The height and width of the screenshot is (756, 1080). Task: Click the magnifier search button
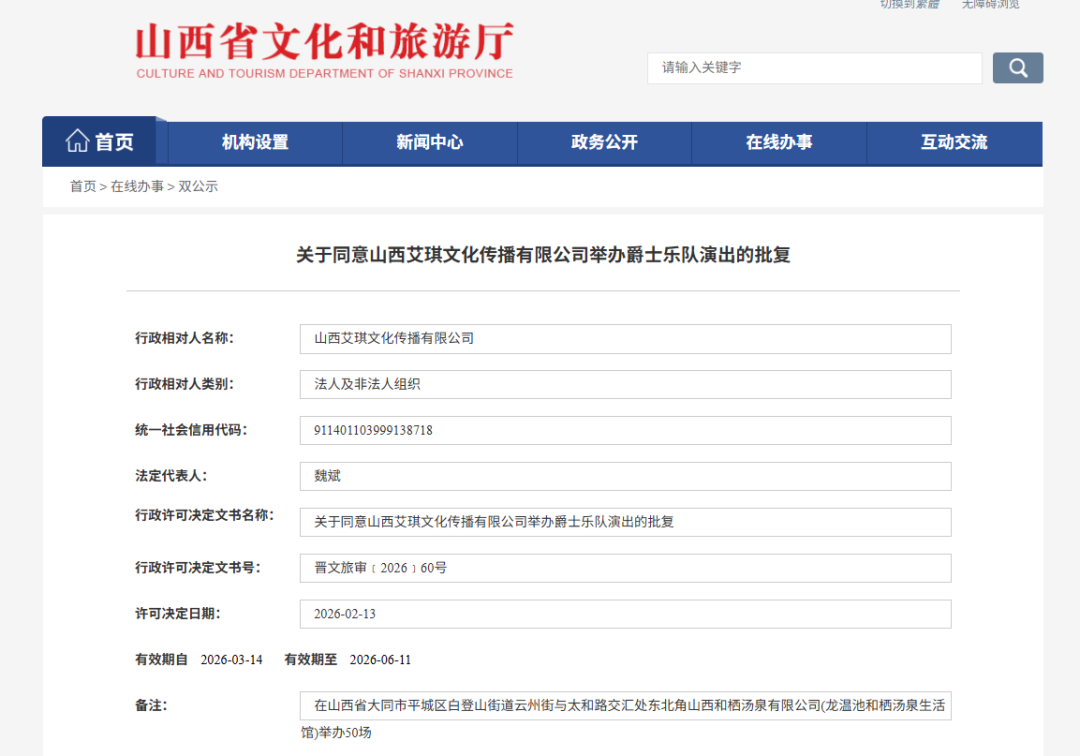(x=1017, y=68)
